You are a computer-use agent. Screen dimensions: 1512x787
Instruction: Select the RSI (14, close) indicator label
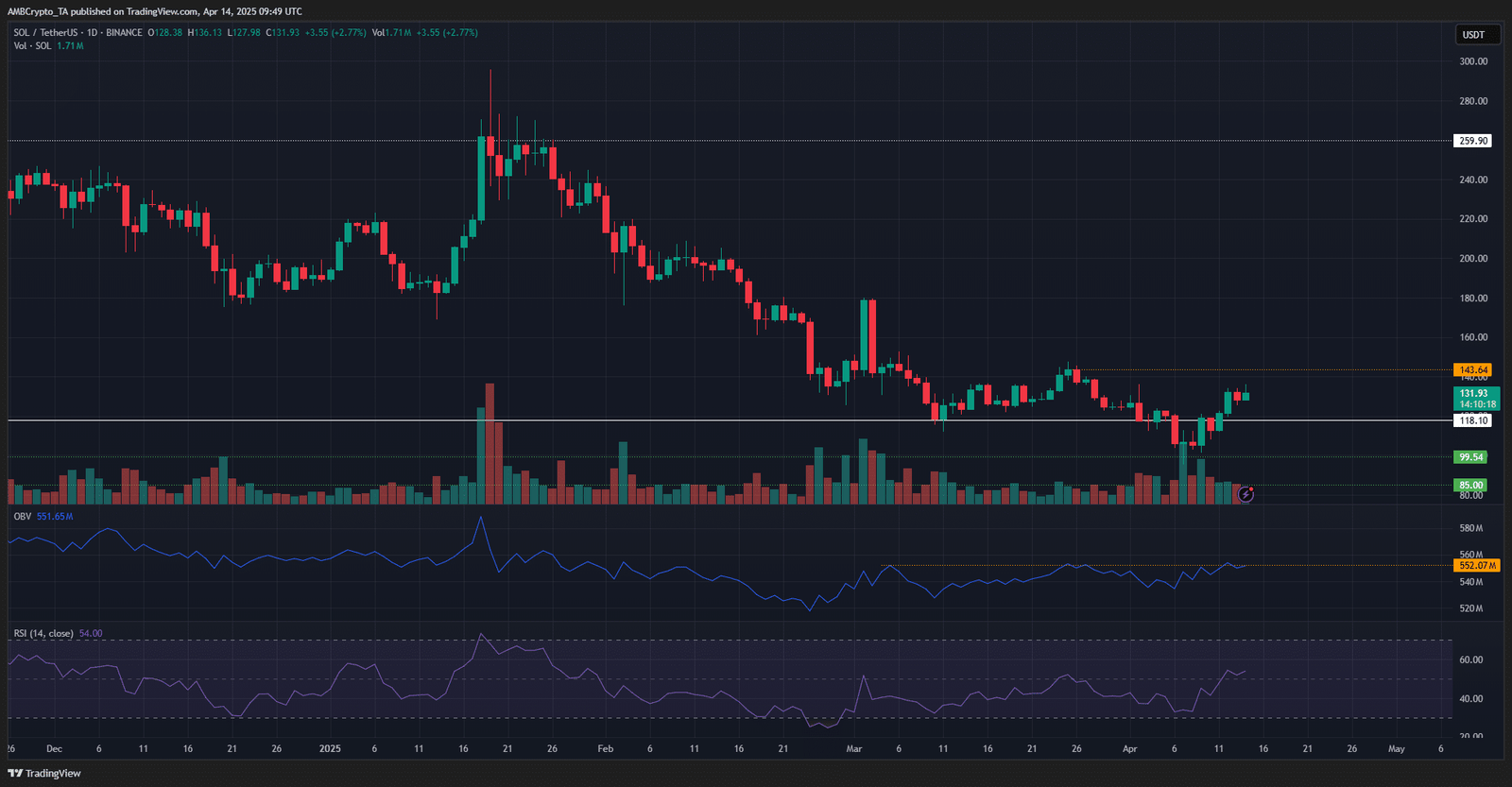coord(43,634)
